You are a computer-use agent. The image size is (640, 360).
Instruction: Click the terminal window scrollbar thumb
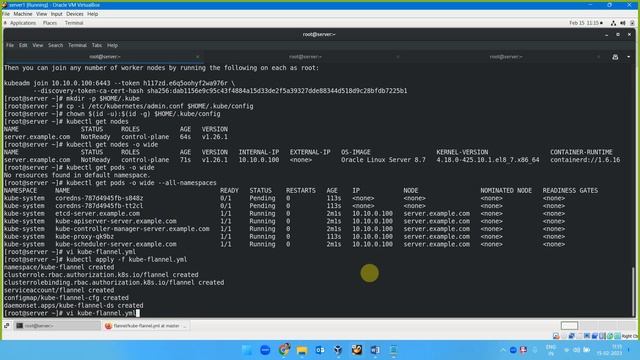pos(633,291)
